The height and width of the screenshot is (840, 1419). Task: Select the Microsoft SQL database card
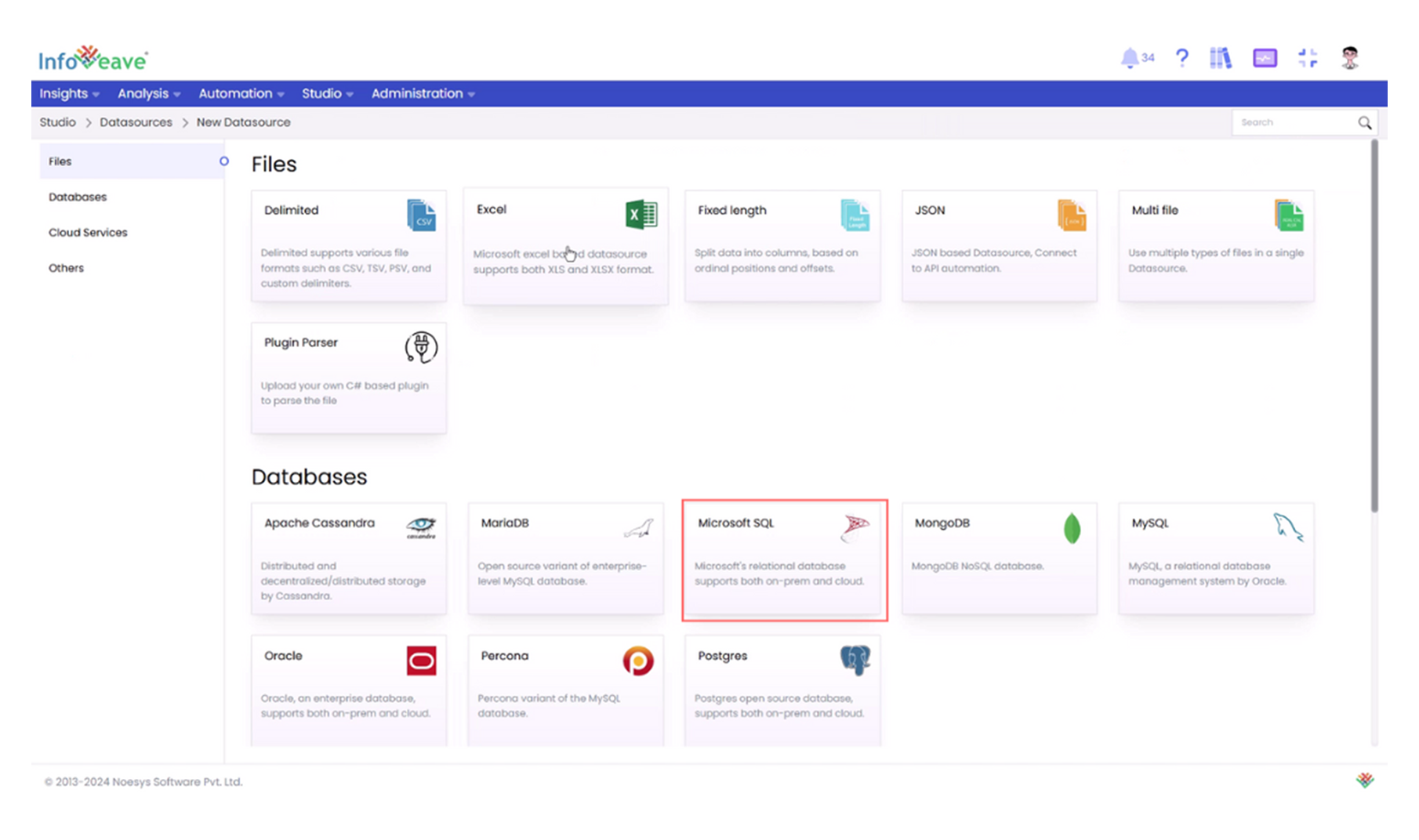[x=784, y=559]
